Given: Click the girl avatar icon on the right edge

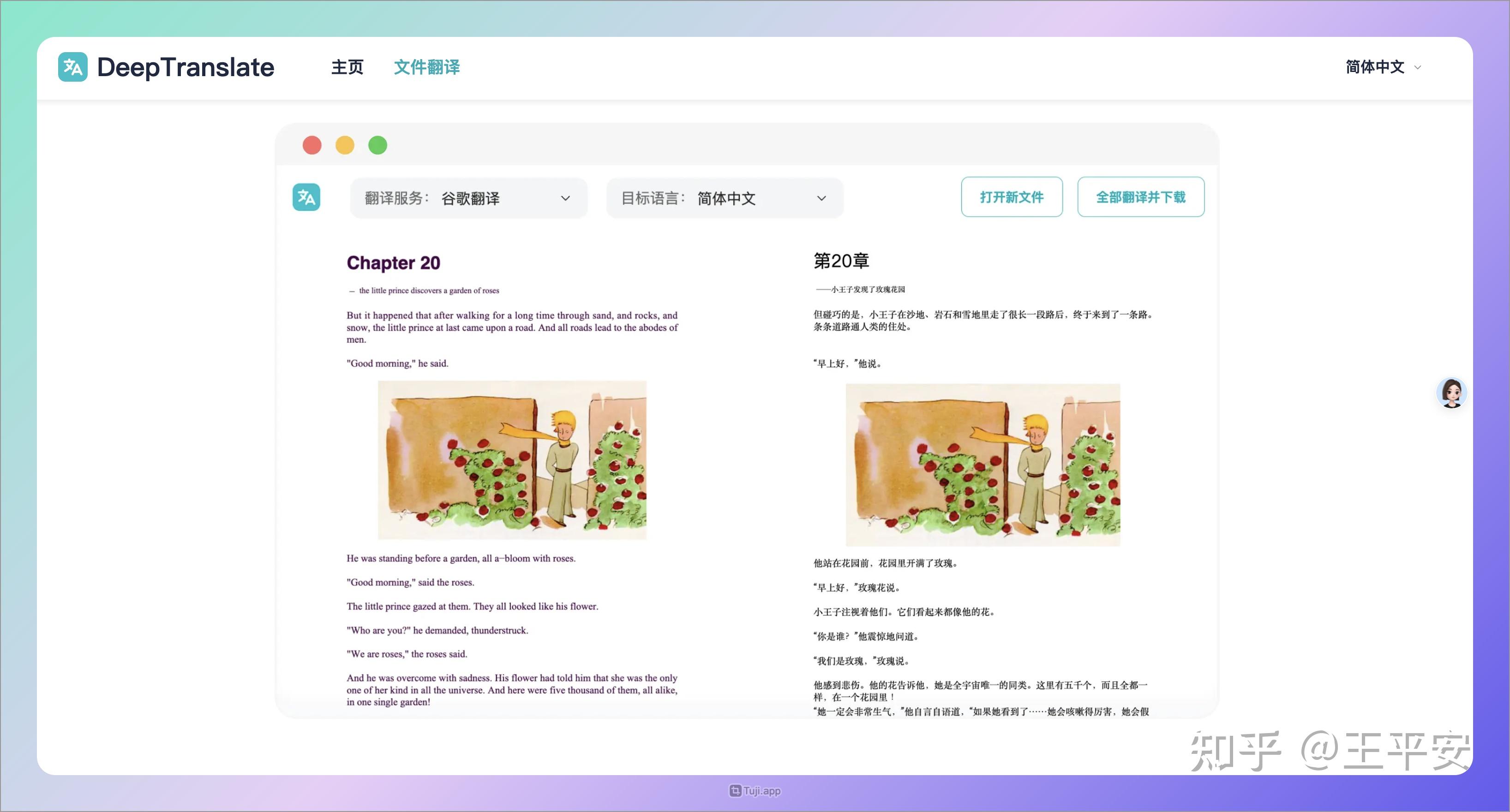Looking at the screenshot, I should pyautogui.click(x=1451, y=393).
